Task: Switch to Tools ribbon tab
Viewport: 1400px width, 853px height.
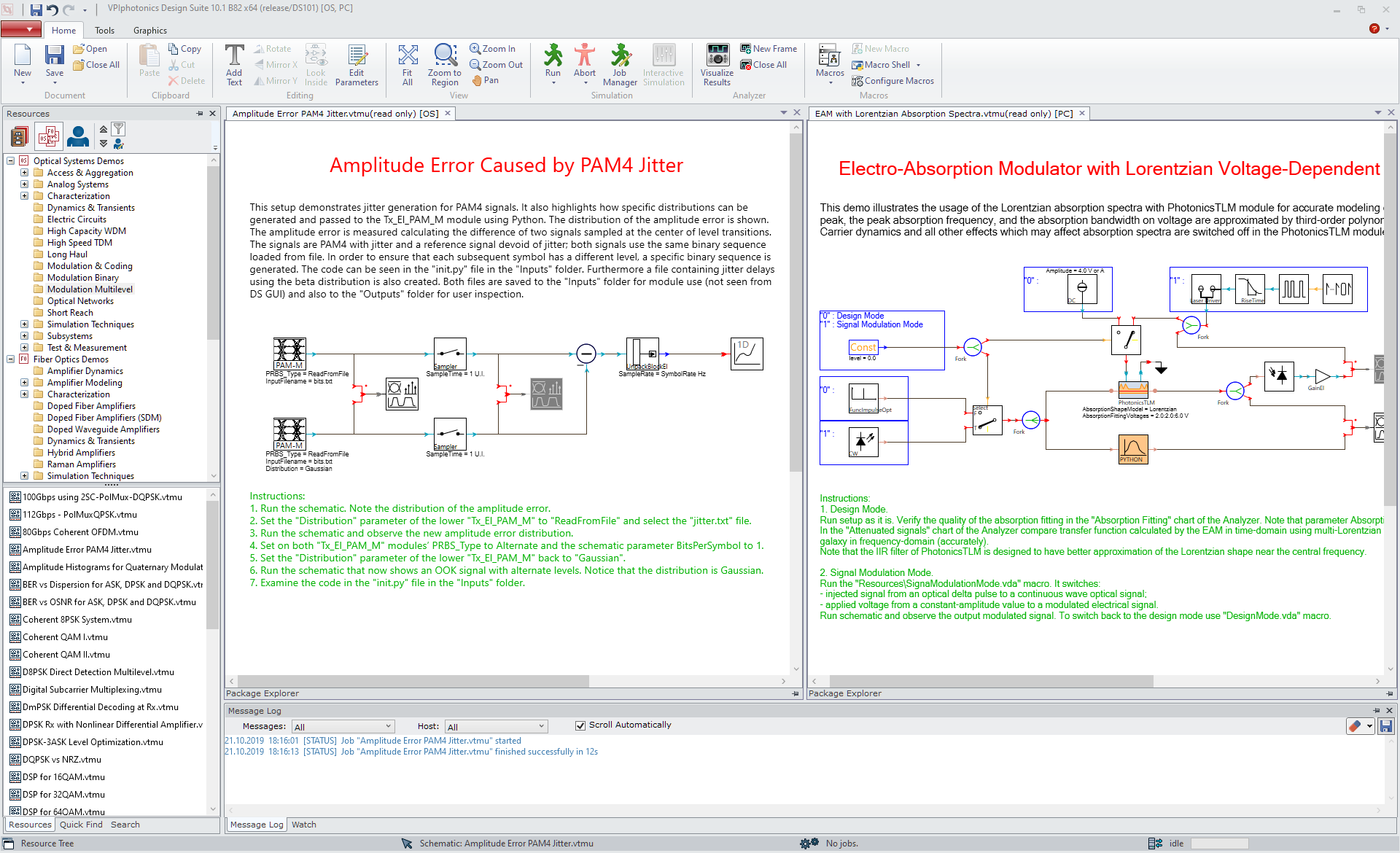Action: coord(104,31)
